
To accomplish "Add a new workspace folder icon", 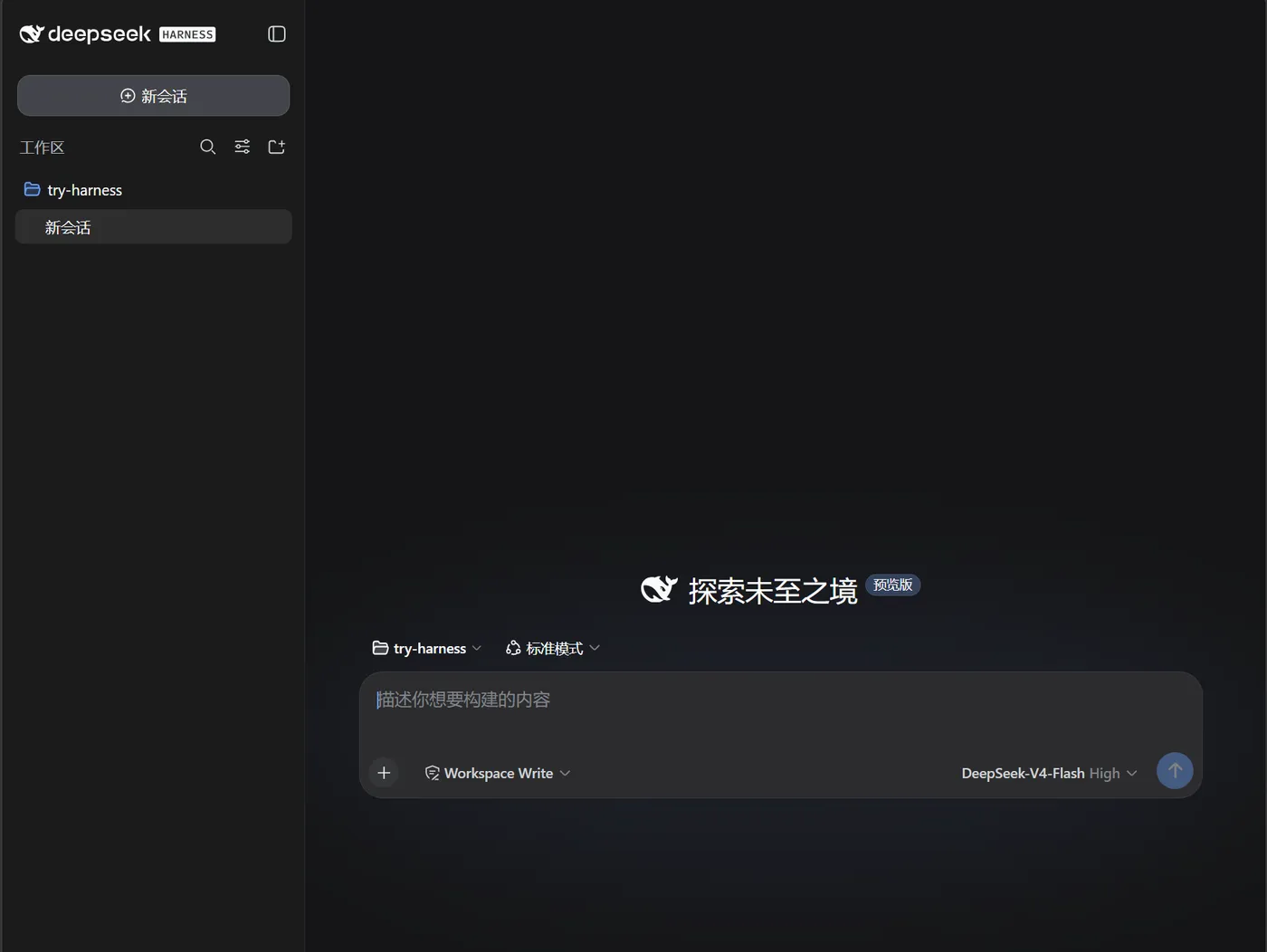I will [x=277, y=147].
